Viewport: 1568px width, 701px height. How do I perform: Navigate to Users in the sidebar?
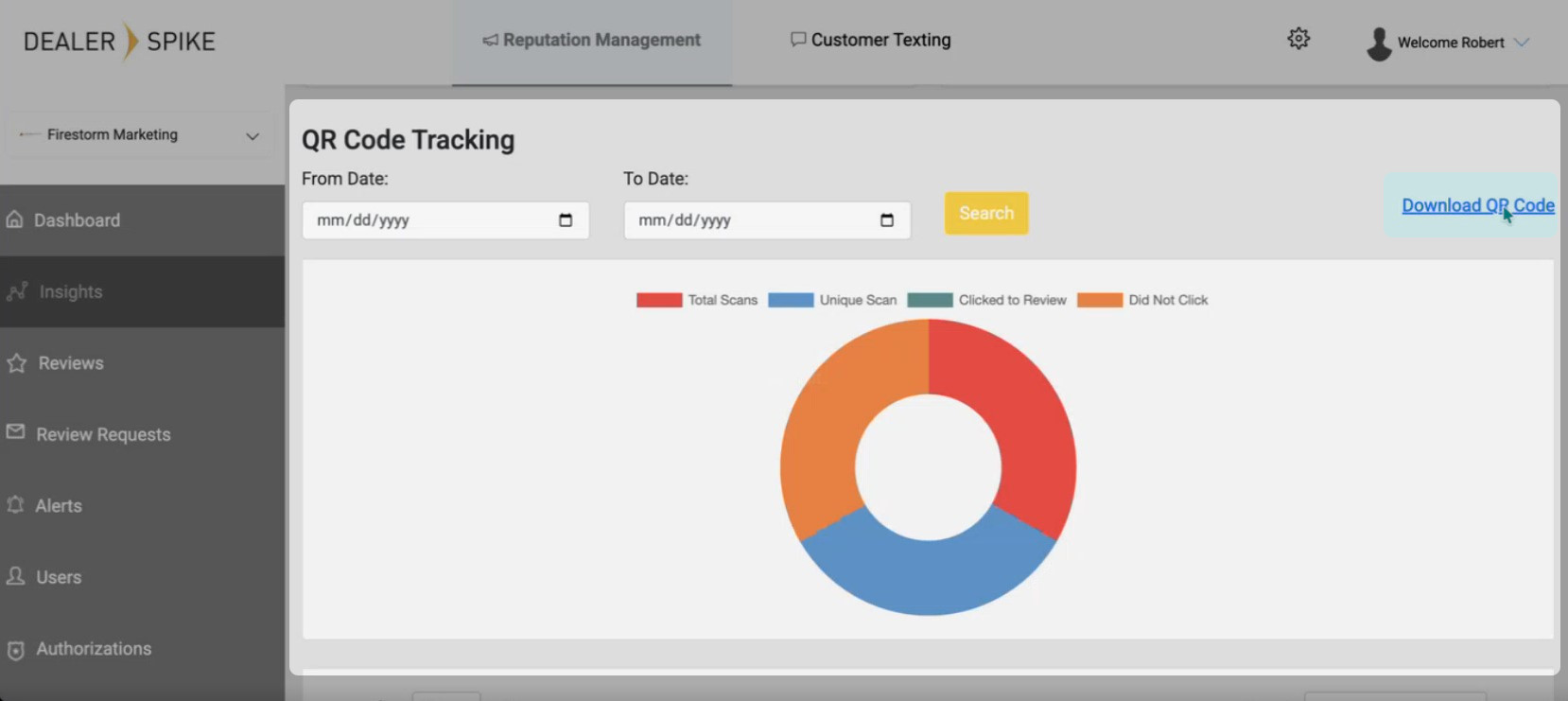pos(142,577)
